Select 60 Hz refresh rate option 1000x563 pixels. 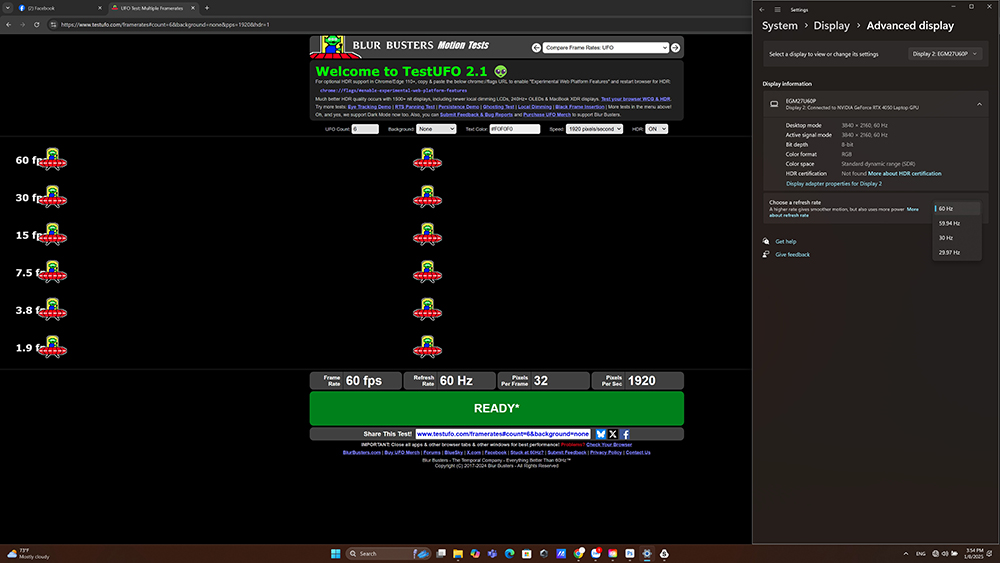[x=957, y=208]
